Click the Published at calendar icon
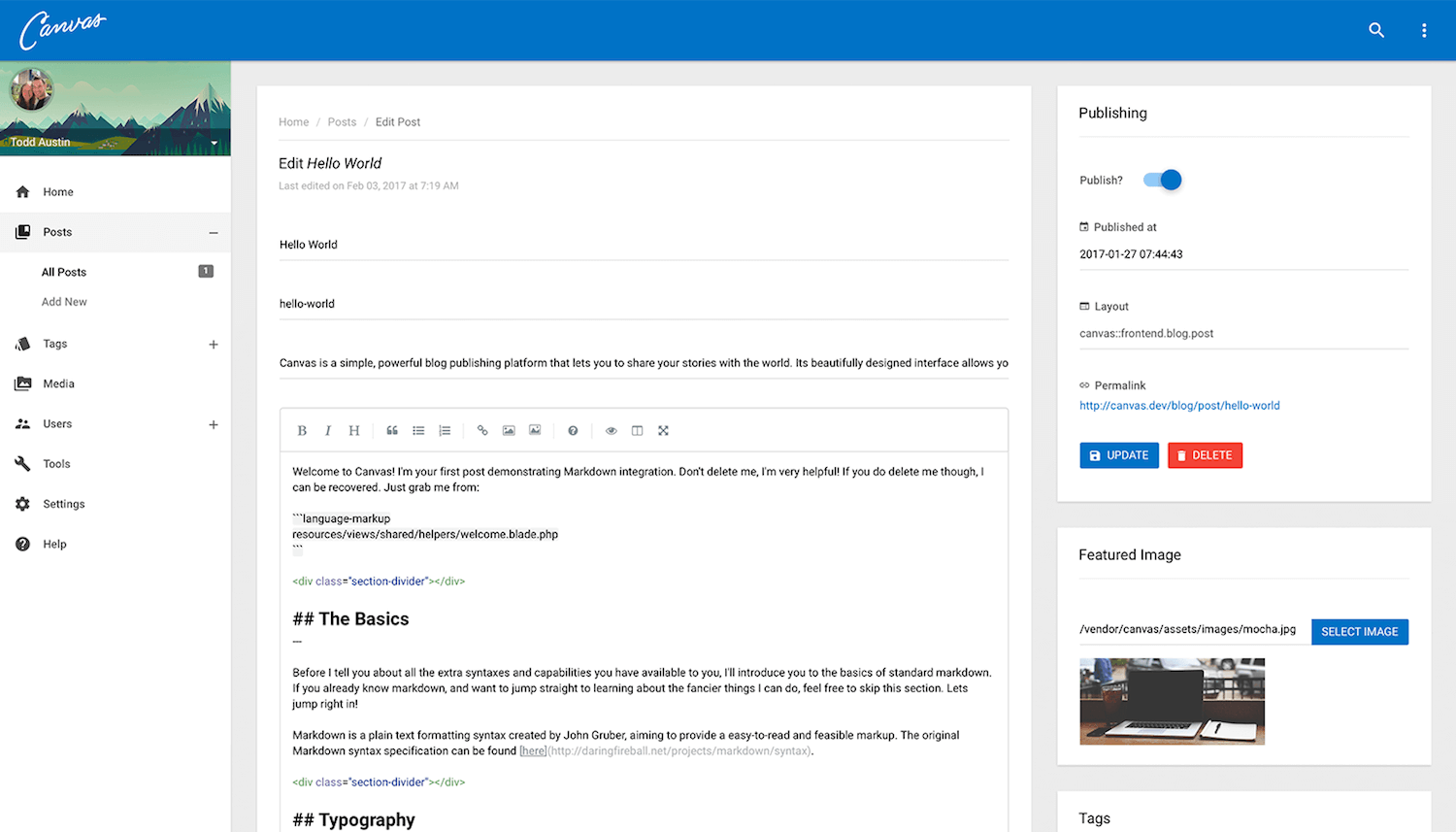Screen dimensions: 1456x832 [1084, 227]
